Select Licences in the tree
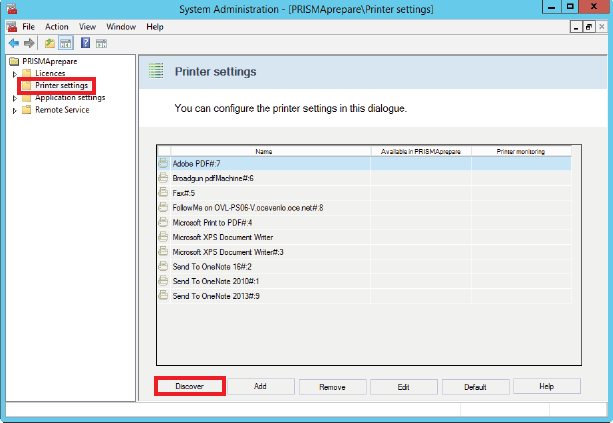 (x=50, y=73)
